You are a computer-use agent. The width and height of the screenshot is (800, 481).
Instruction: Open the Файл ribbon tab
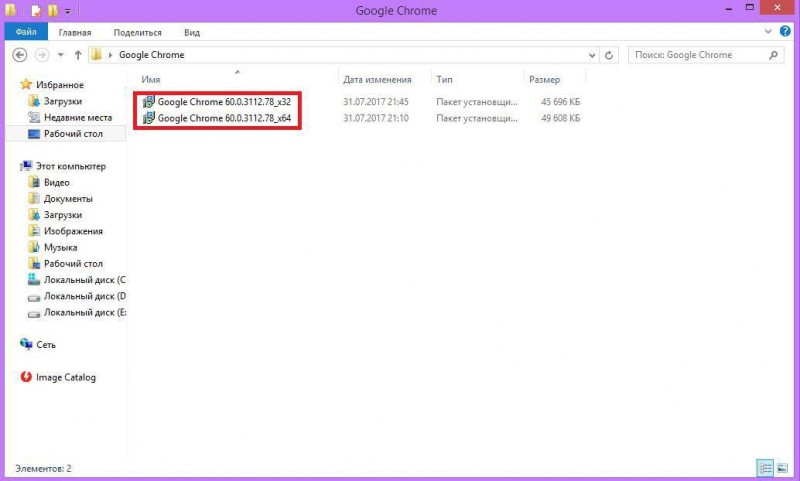click(26, 32)
